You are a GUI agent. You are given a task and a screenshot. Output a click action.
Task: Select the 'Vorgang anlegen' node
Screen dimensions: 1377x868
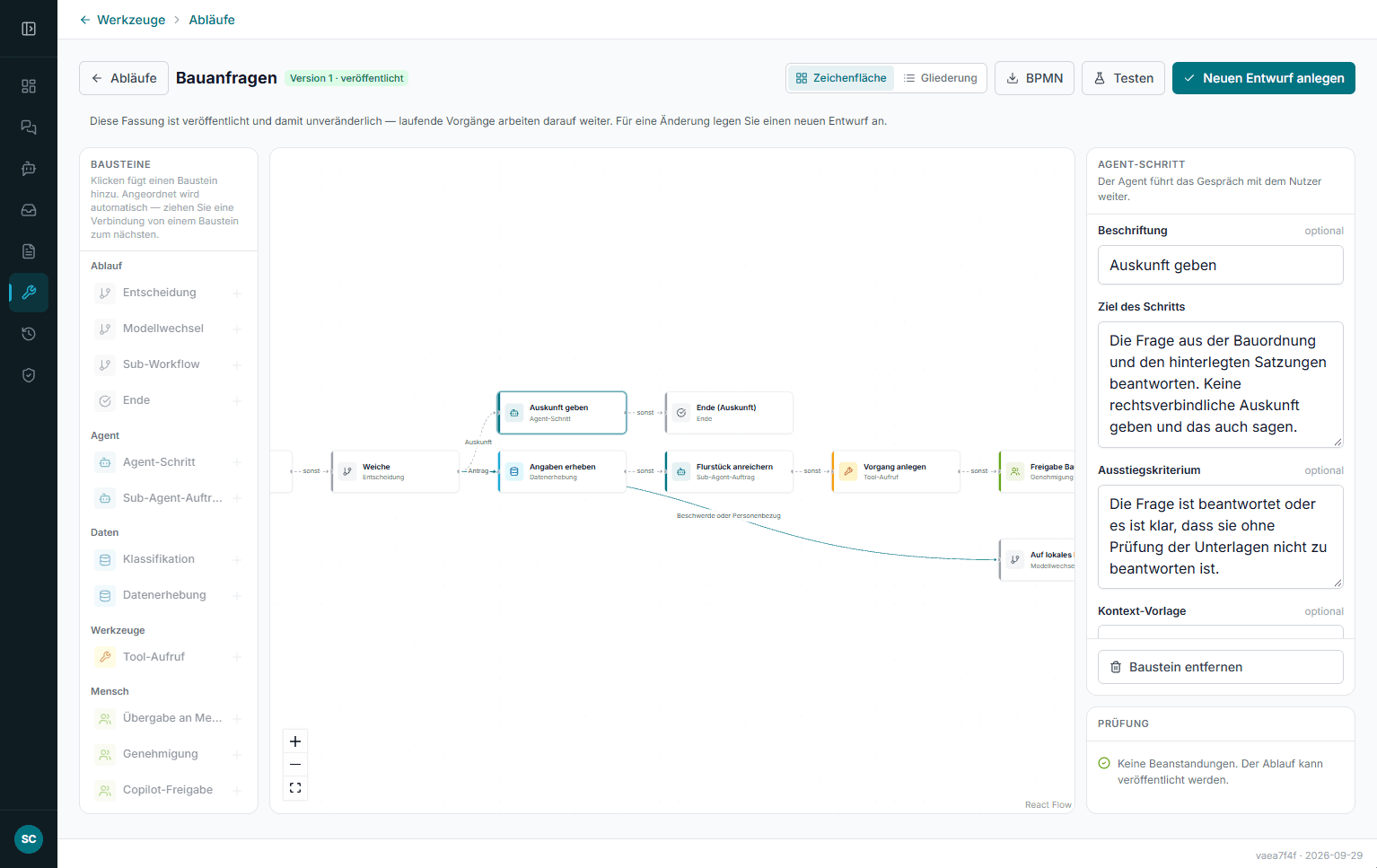tap(896, 471)
